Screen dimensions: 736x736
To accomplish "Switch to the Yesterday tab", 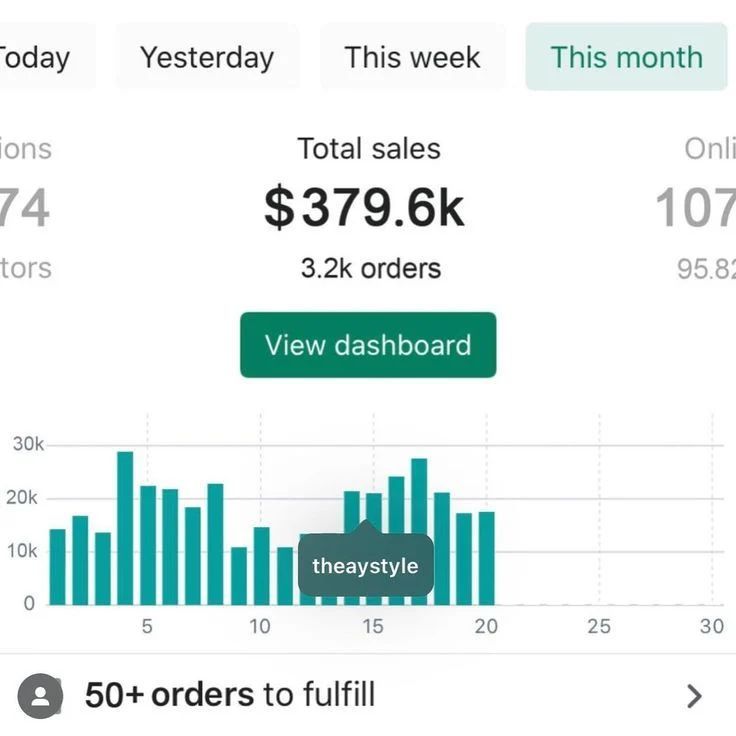I will (x=207, y=57).
